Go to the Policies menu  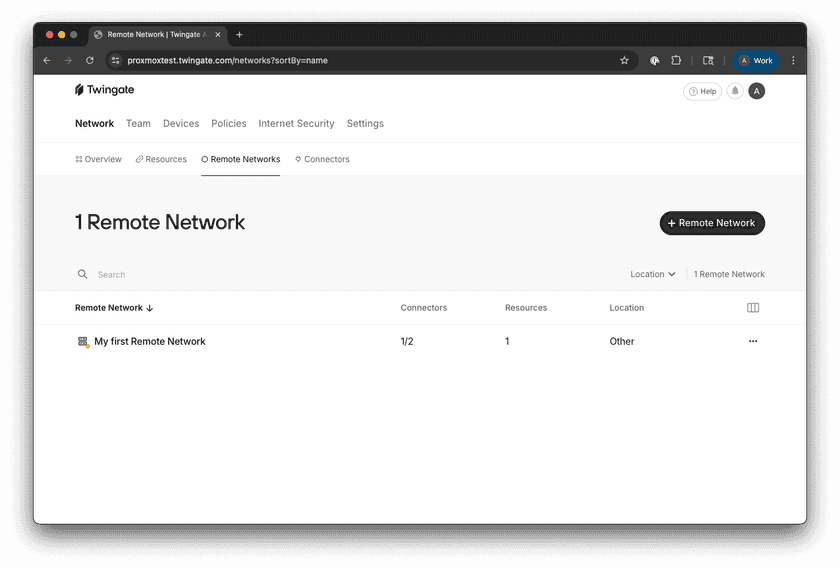point(228,124)
